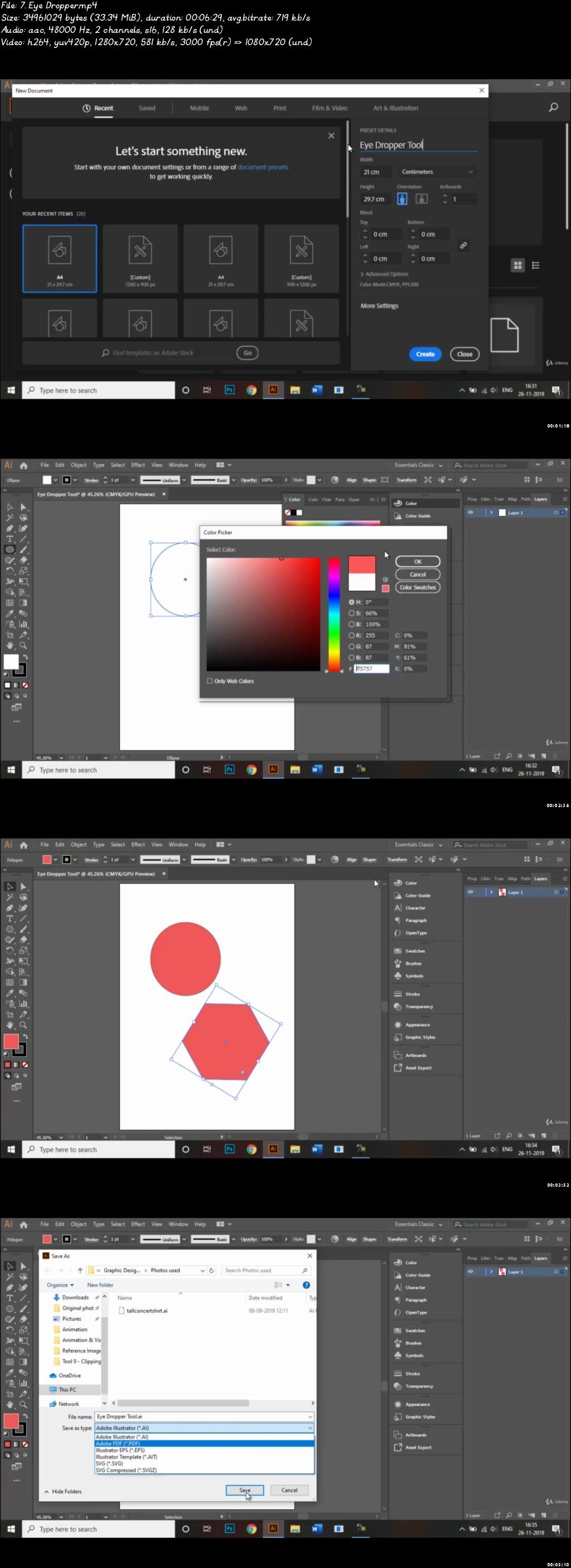Activate the Curvature tool in hexagon screenshot
Image resolution: width=571 pixels, height=1568 pixels.
(24, 907)
